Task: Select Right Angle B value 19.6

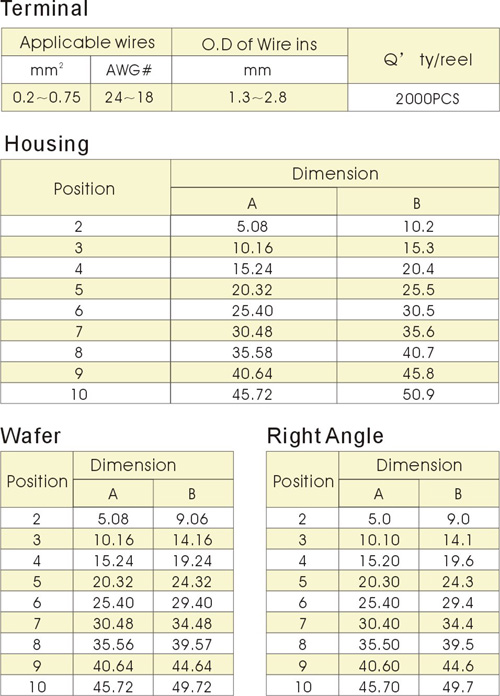Action: tap(458, 561)
